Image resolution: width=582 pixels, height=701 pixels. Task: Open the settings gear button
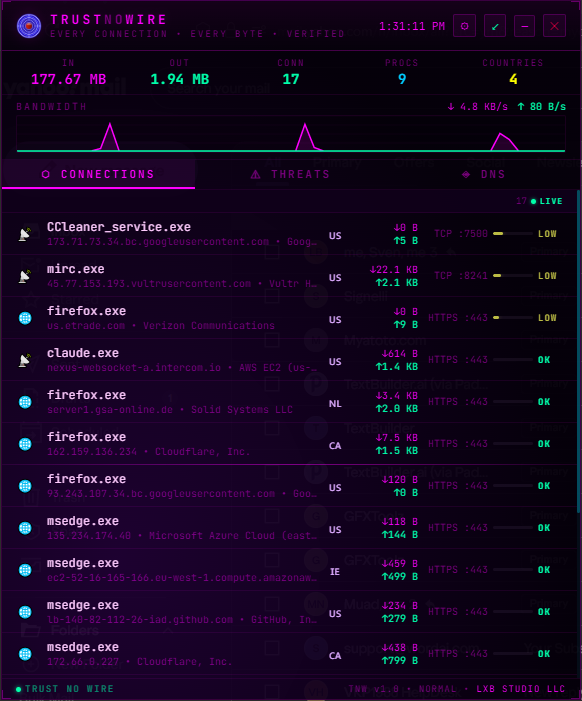click(x=464, y=26)
